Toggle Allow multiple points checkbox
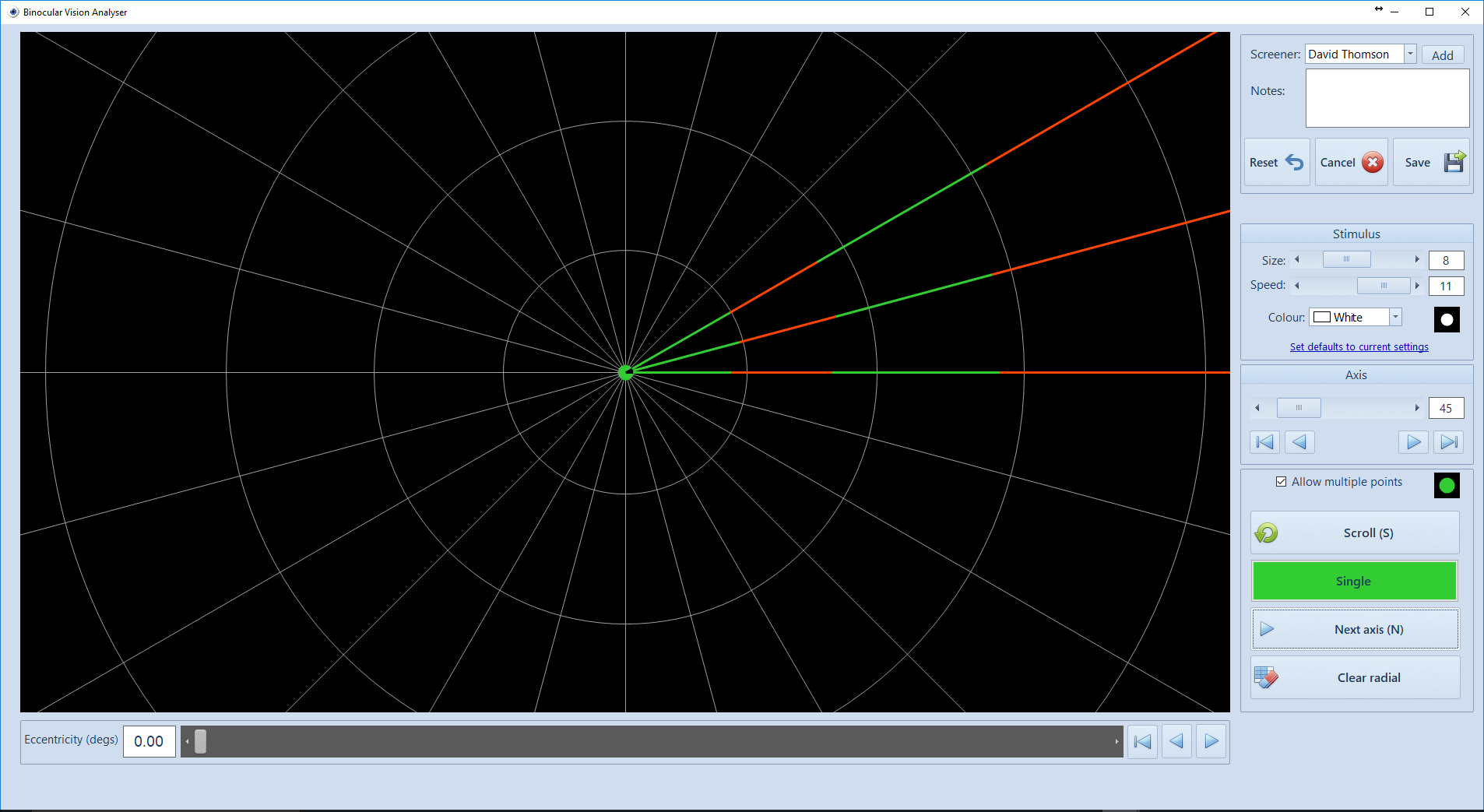Screen dimensions: 1484x812 pos(1281,482)
